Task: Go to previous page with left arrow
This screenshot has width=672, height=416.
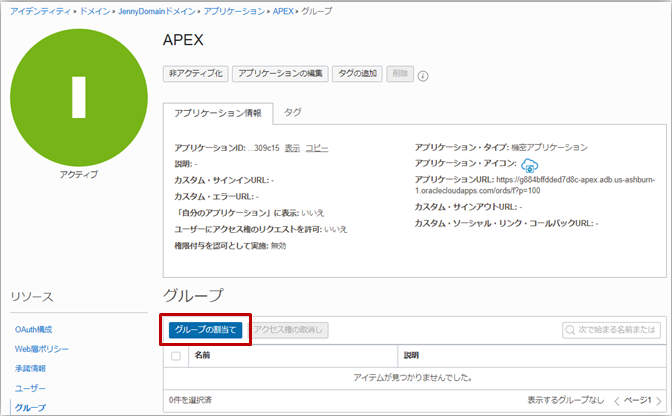Action: [617, 400]
